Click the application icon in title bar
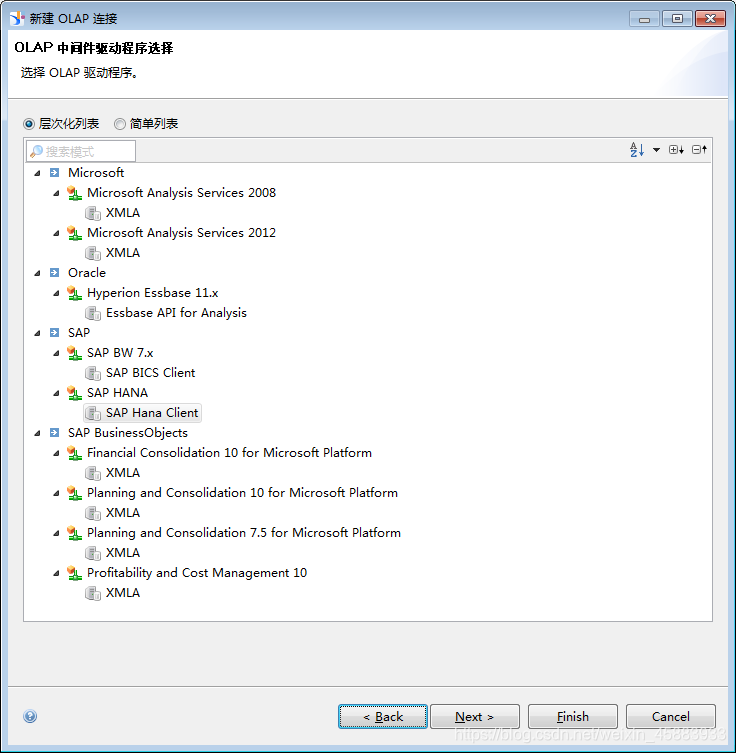Screen dimensions: 736x753 click(x=17, y=18)
